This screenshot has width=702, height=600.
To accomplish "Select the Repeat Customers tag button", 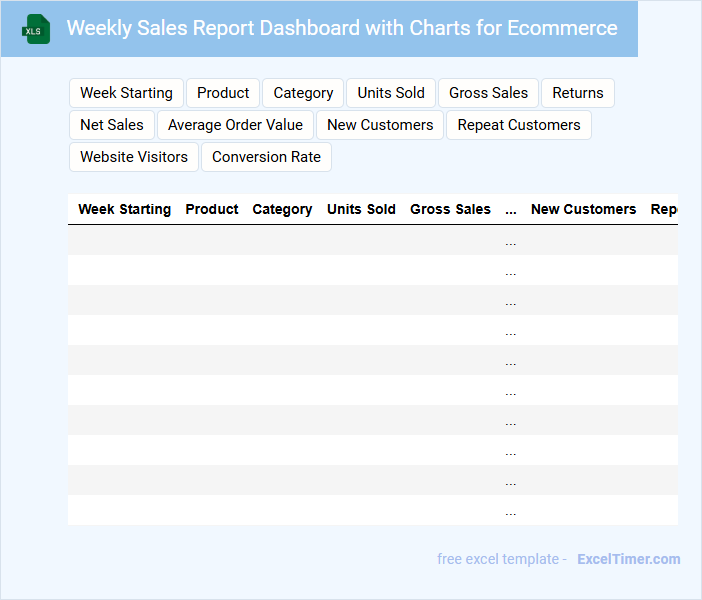I will 519,125.
